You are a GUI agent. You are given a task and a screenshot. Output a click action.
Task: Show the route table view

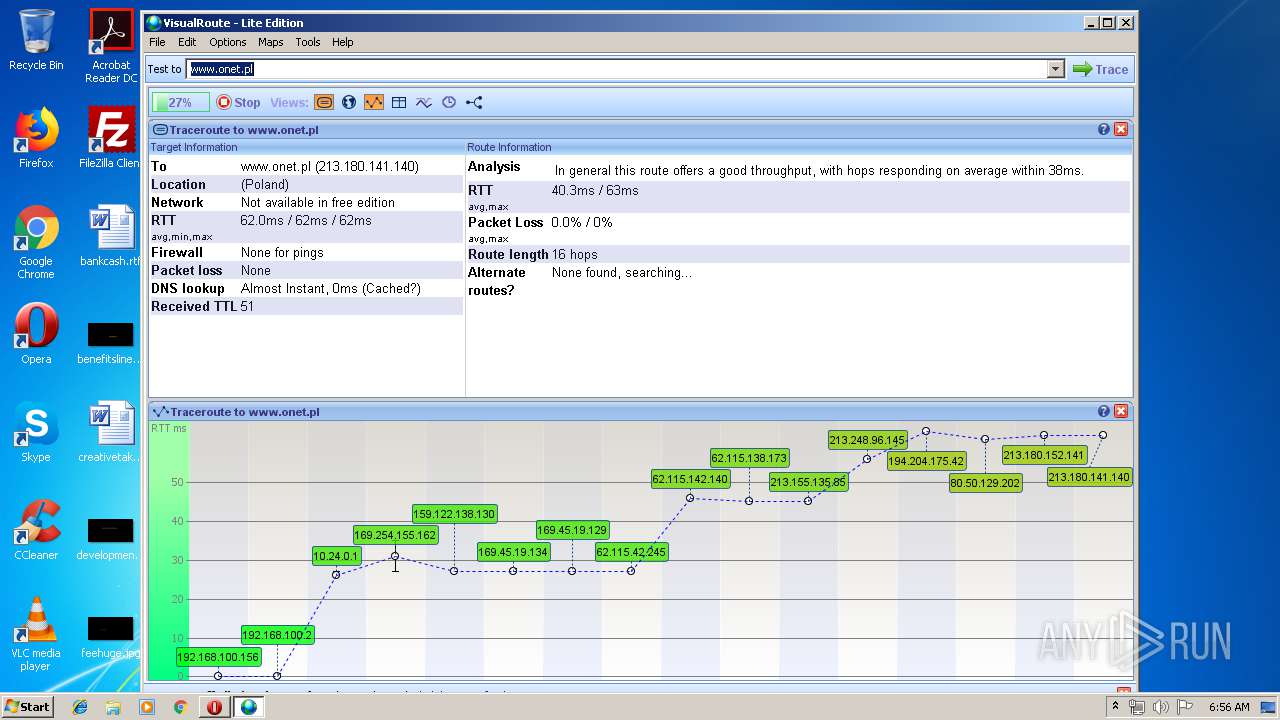point(399,102)
